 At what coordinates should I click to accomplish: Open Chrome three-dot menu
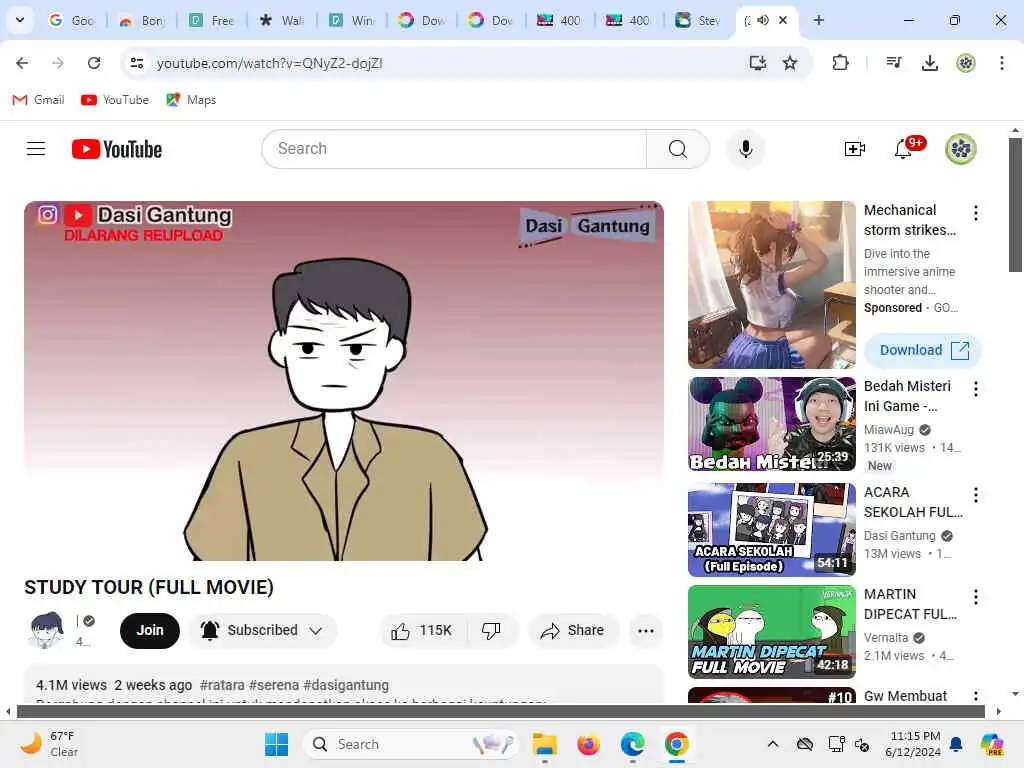pos(1002,63)
